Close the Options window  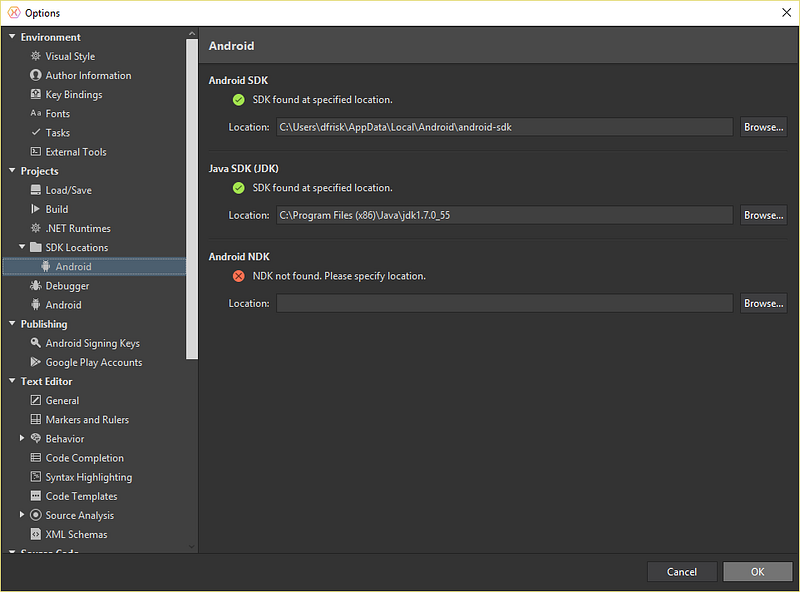(787, 13)
